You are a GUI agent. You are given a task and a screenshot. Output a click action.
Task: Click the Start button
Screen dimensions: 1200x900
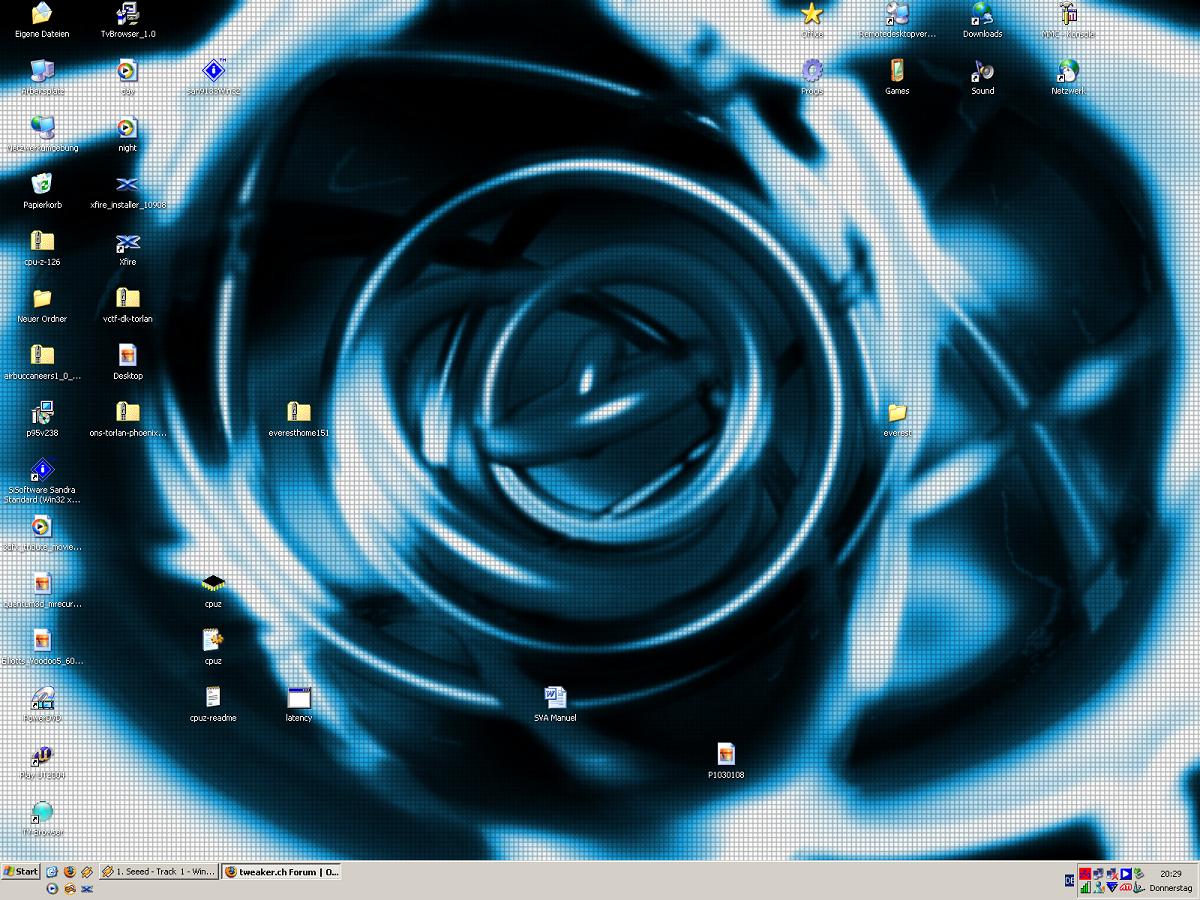click(21, 871)
